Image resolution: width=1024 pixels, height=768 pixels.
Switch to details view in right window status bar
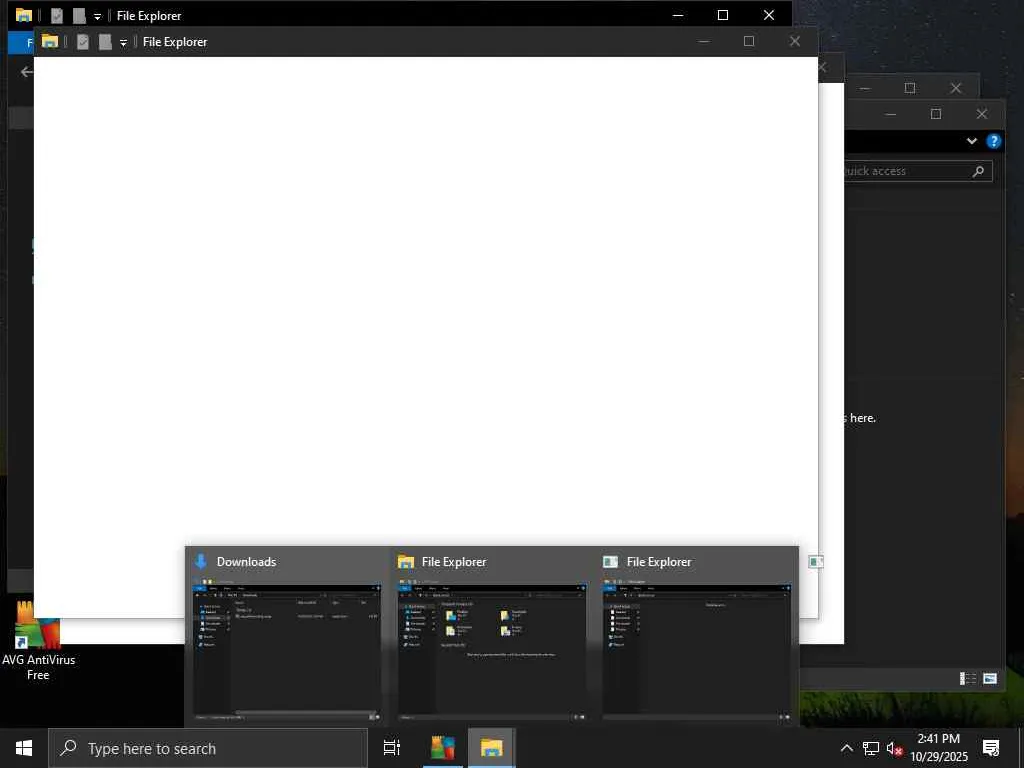(968, 679)
